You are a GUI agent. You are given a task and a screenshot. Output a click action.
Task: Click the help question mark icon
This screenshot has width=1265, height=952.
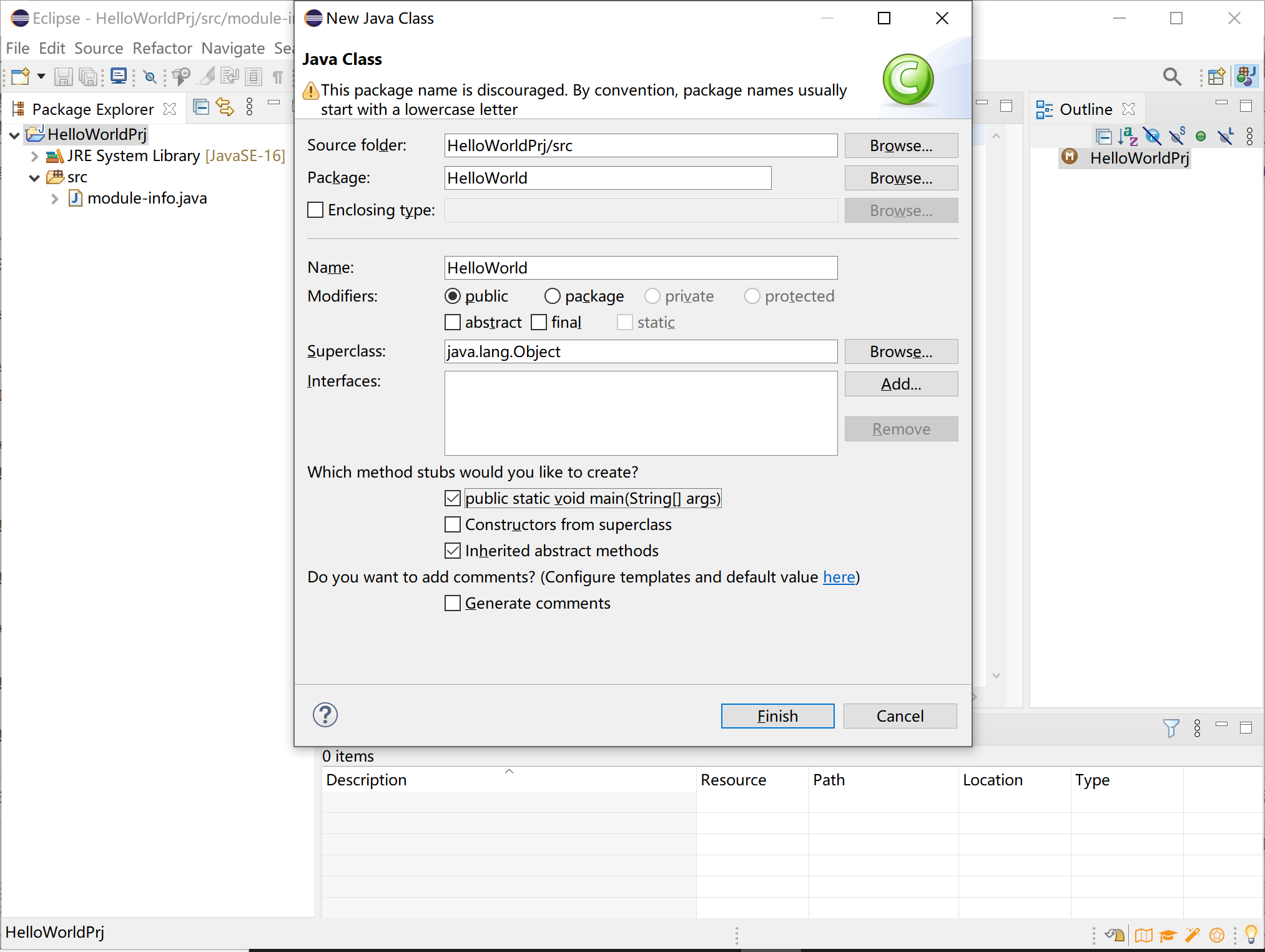pos(325,715)
